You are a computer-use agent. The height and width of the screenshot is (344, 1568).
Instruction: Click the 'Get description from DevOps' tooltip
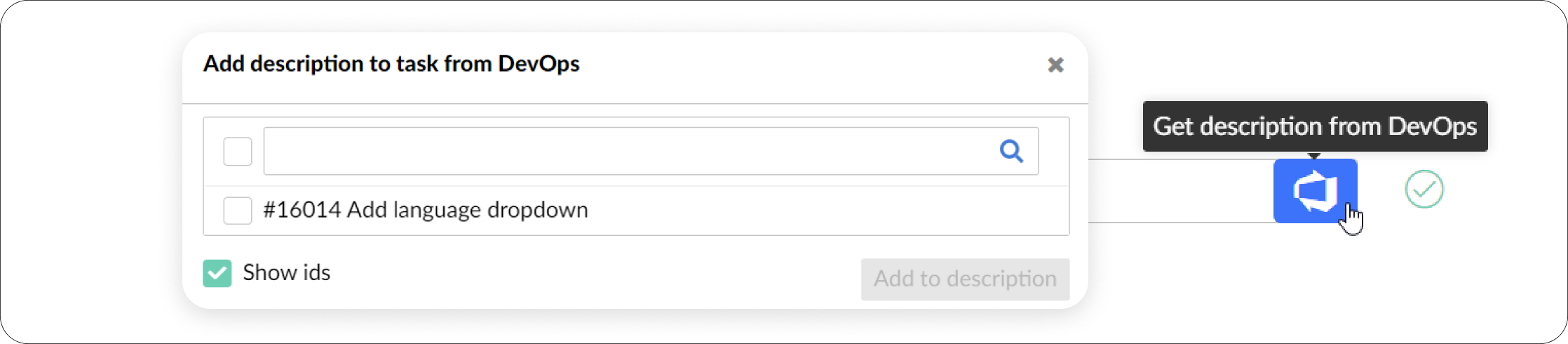pos(1314,126)
